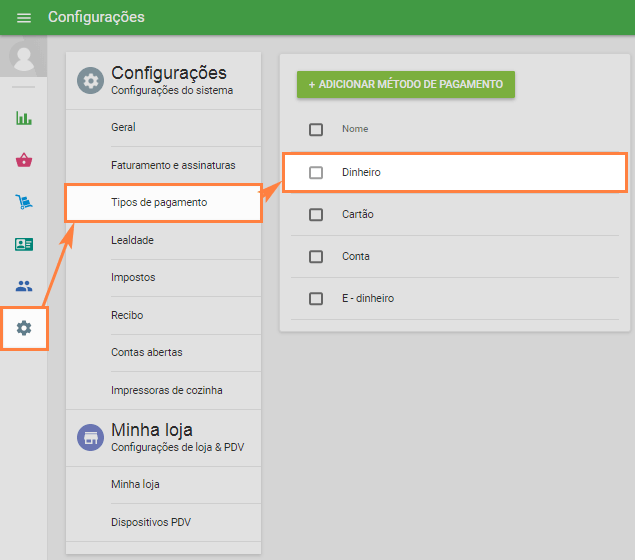Viewport: 635px width, 560px height.
Task: Open Dispositivos PDV settings
Action: coord(164,522)
